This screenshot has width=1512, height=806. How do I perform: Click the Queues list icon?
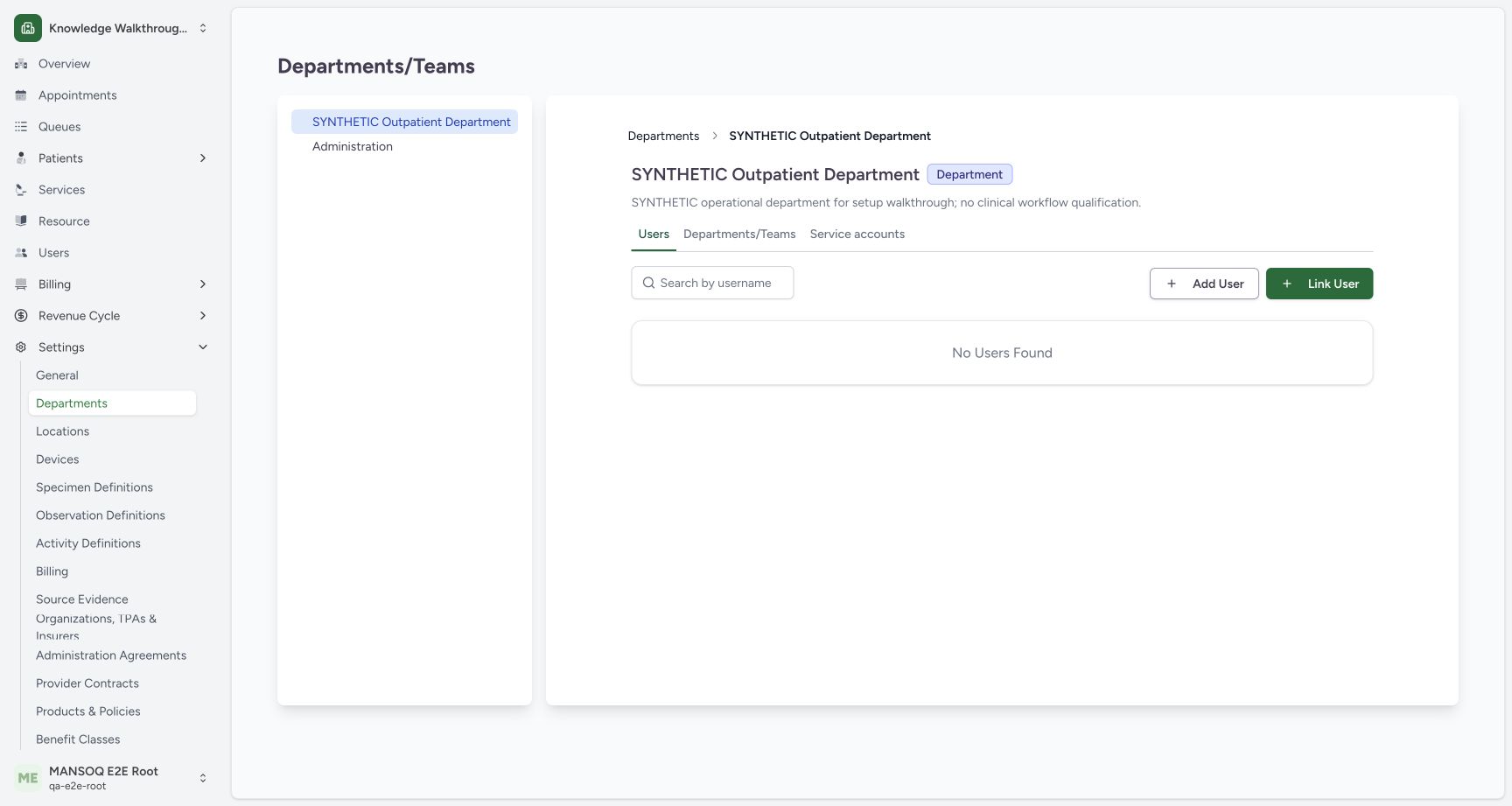21,127
